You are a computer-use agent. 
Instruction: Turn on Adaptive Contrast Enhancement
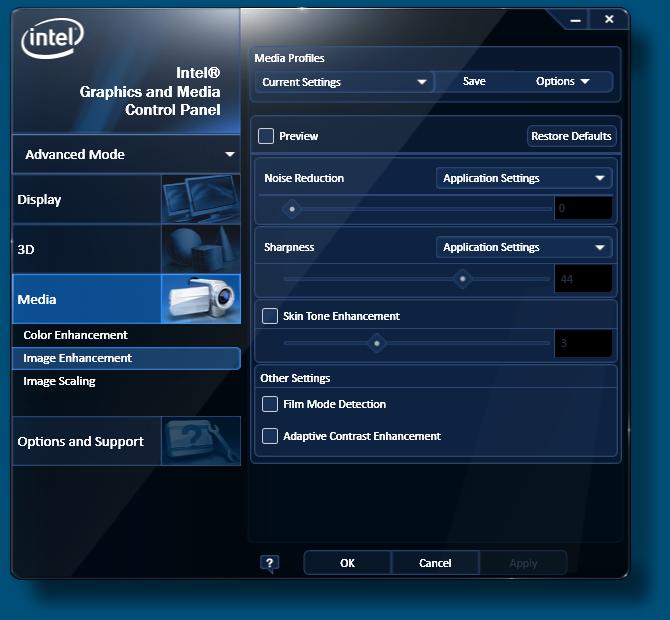click(x=270, y=436)
